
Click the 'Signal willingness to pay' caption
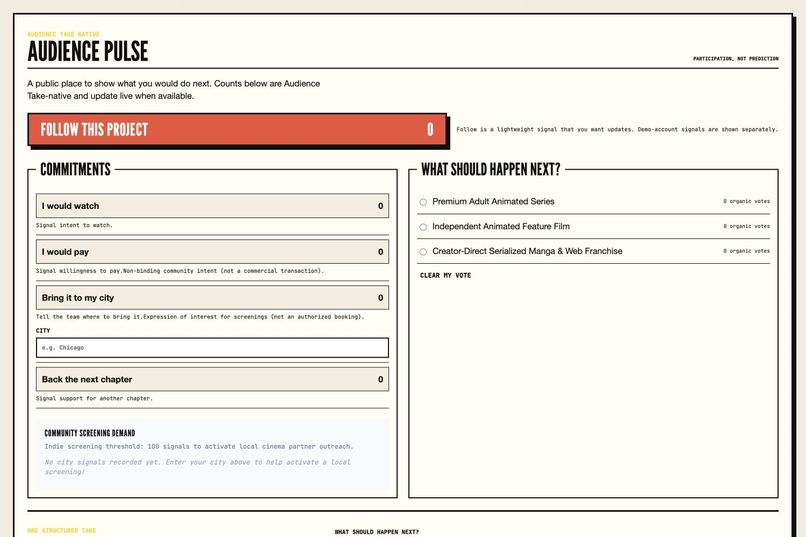[x=180, y=271]
